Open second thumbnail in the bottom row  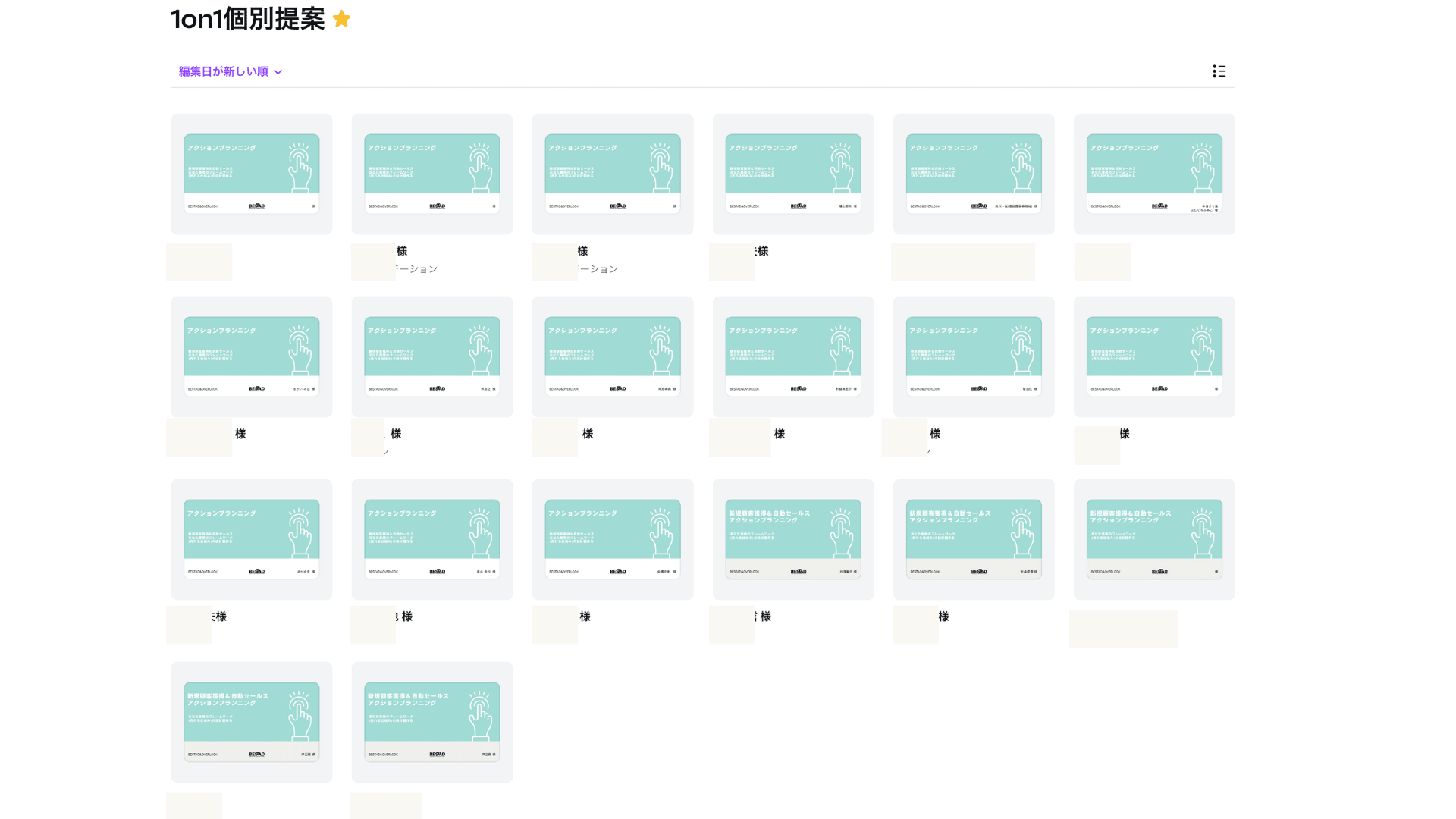[x=432, y=722]
